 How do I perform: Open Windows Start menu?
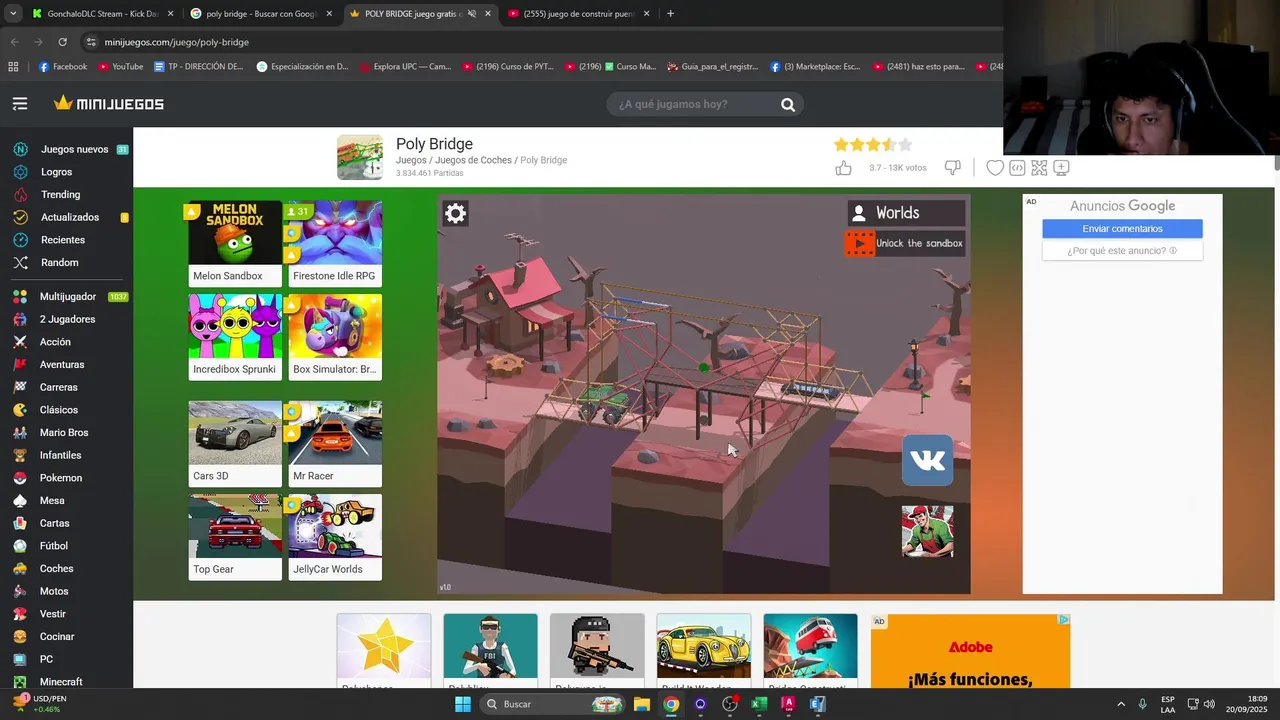tap(463, 704)
